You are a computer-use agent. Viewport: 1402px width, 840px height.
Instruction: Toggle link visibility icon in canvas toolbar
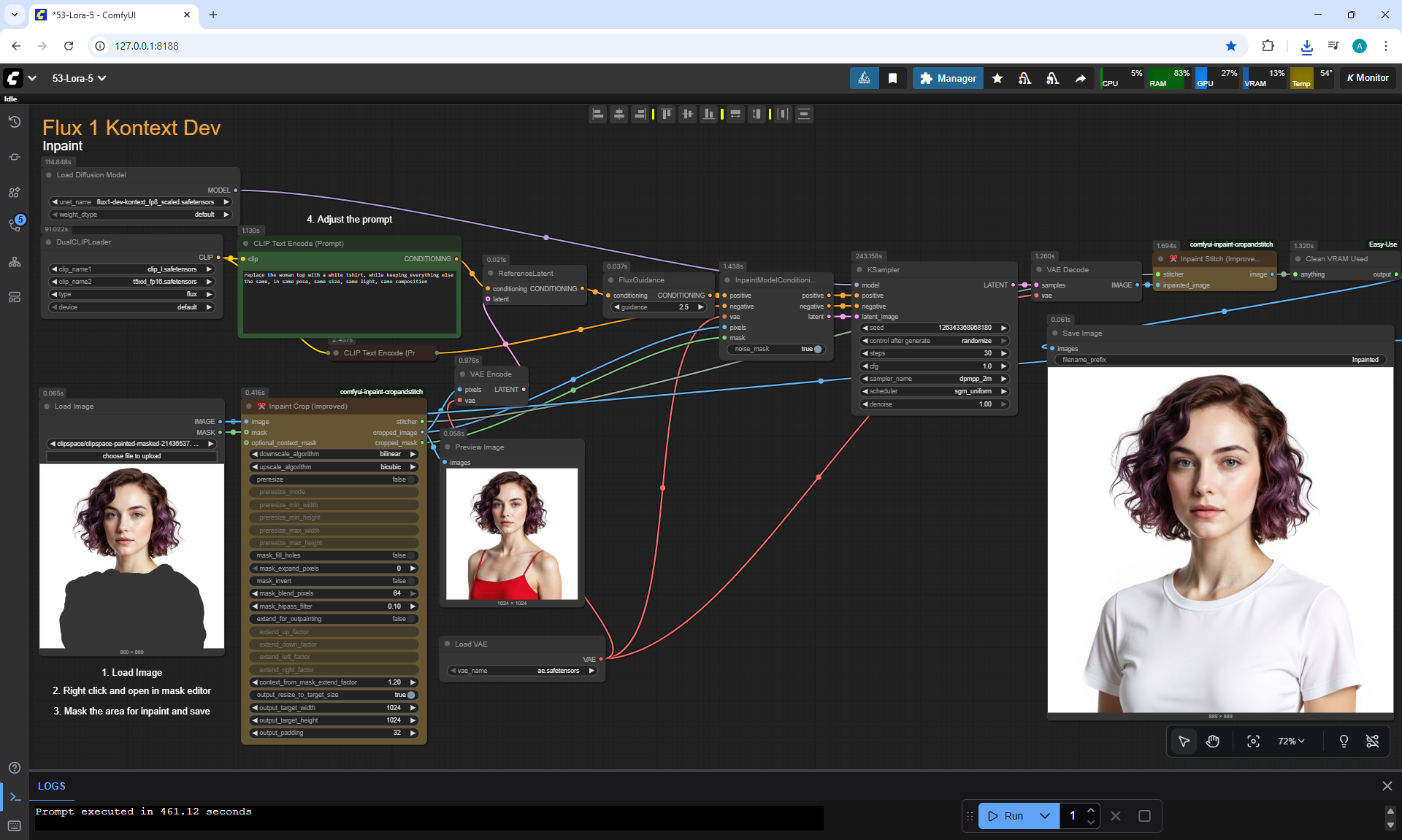[1372, 741]
